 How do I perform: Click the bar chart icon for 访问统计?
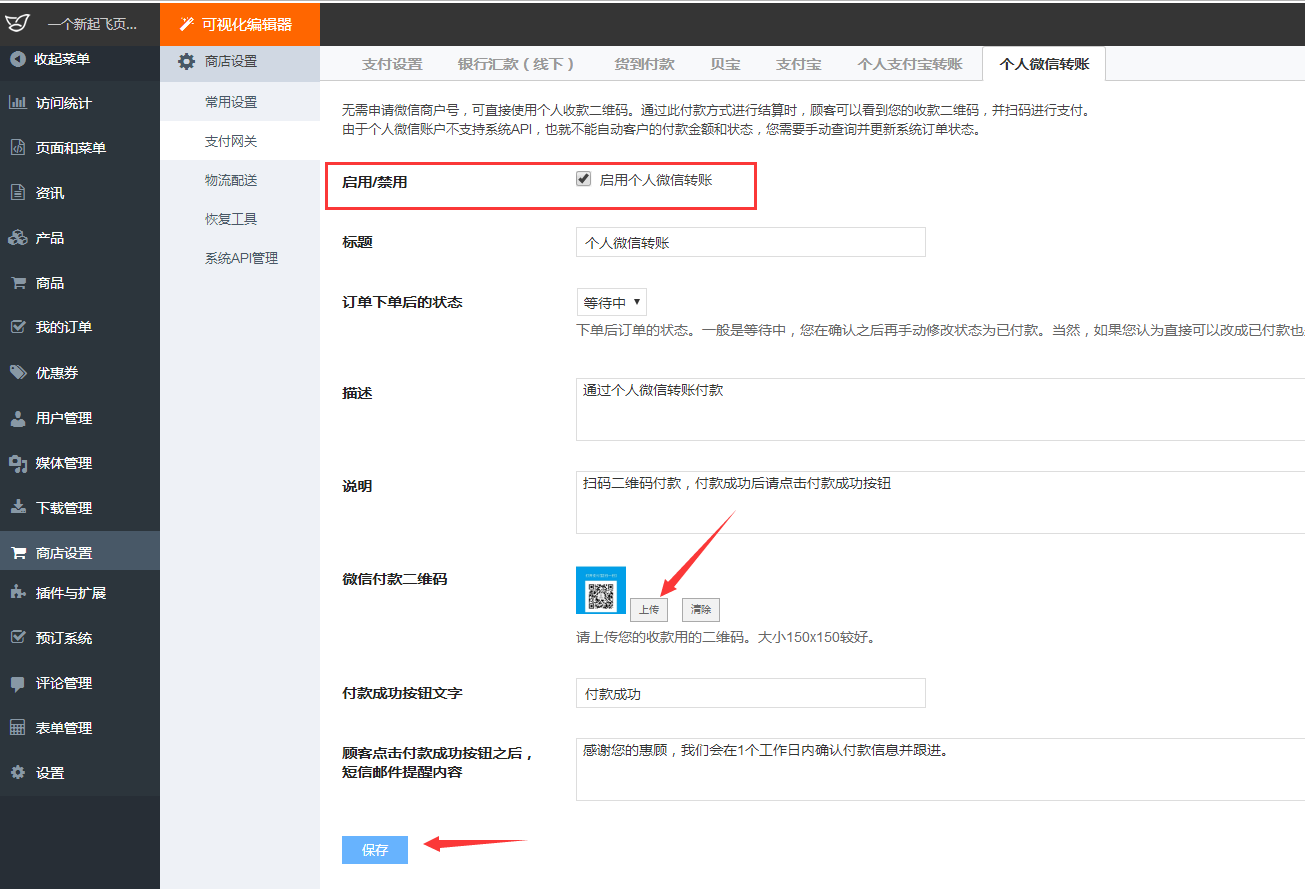point(17,102)
